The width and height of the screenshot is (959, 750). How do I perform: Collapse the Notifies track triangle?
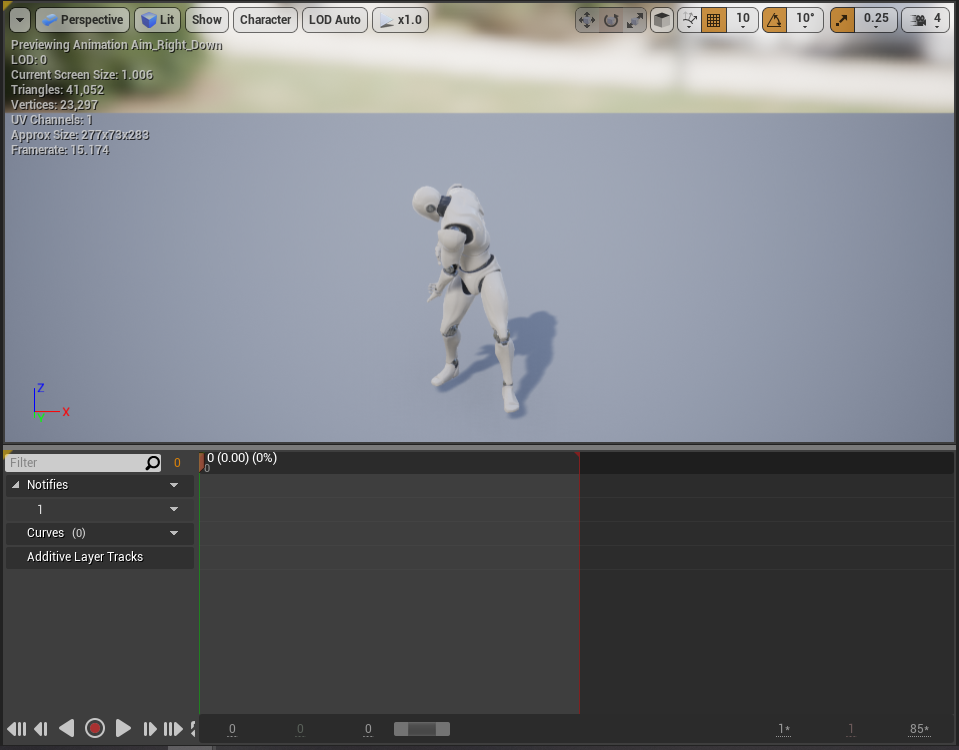(x=16, y=485)
